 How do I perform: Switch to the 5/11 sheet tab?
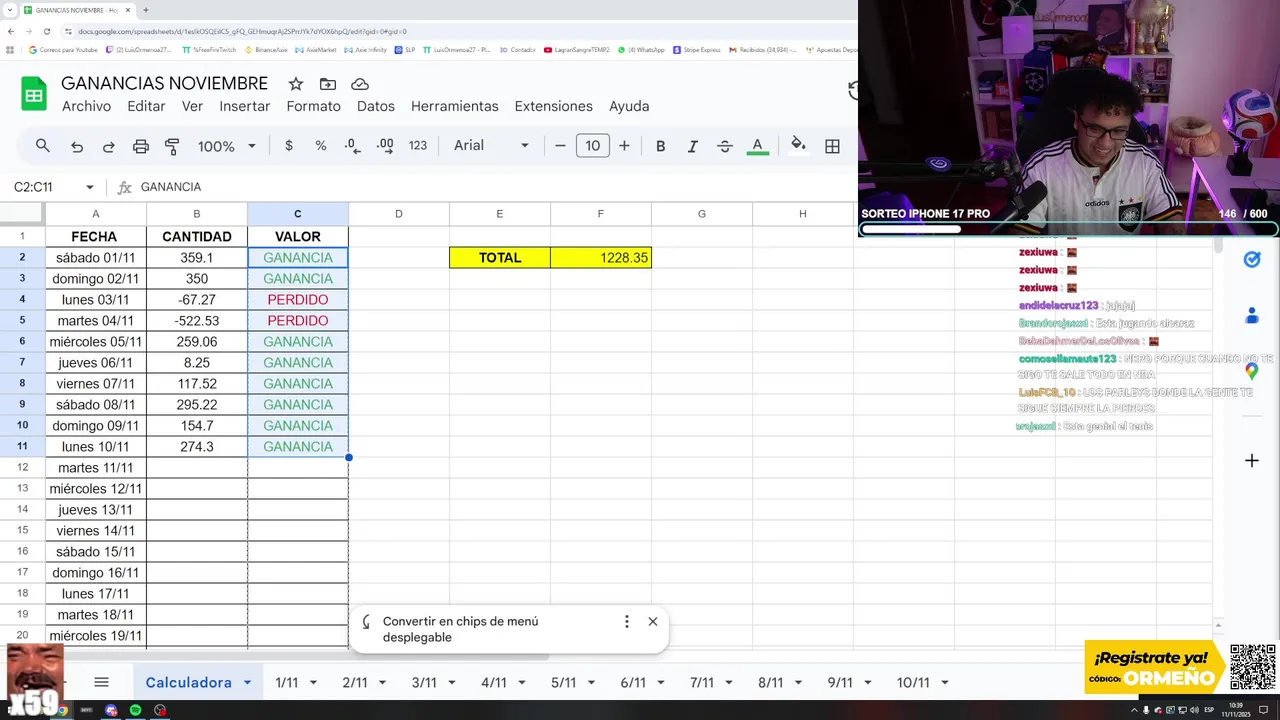point(564,683)
